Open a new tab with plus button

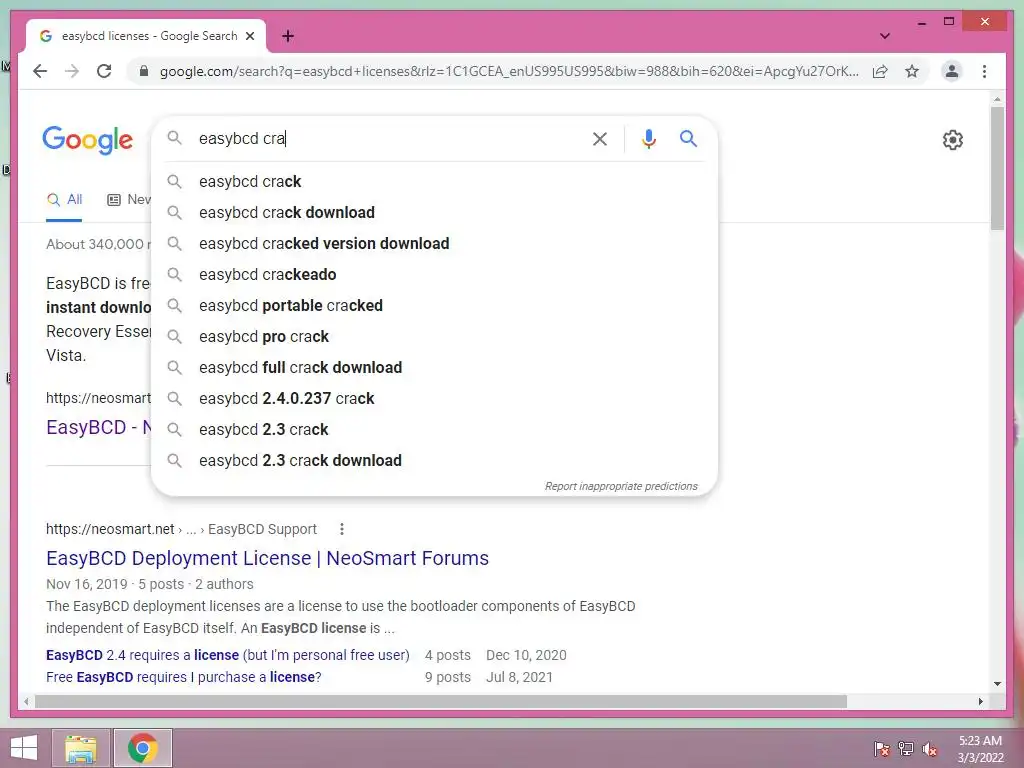[288, 36]
